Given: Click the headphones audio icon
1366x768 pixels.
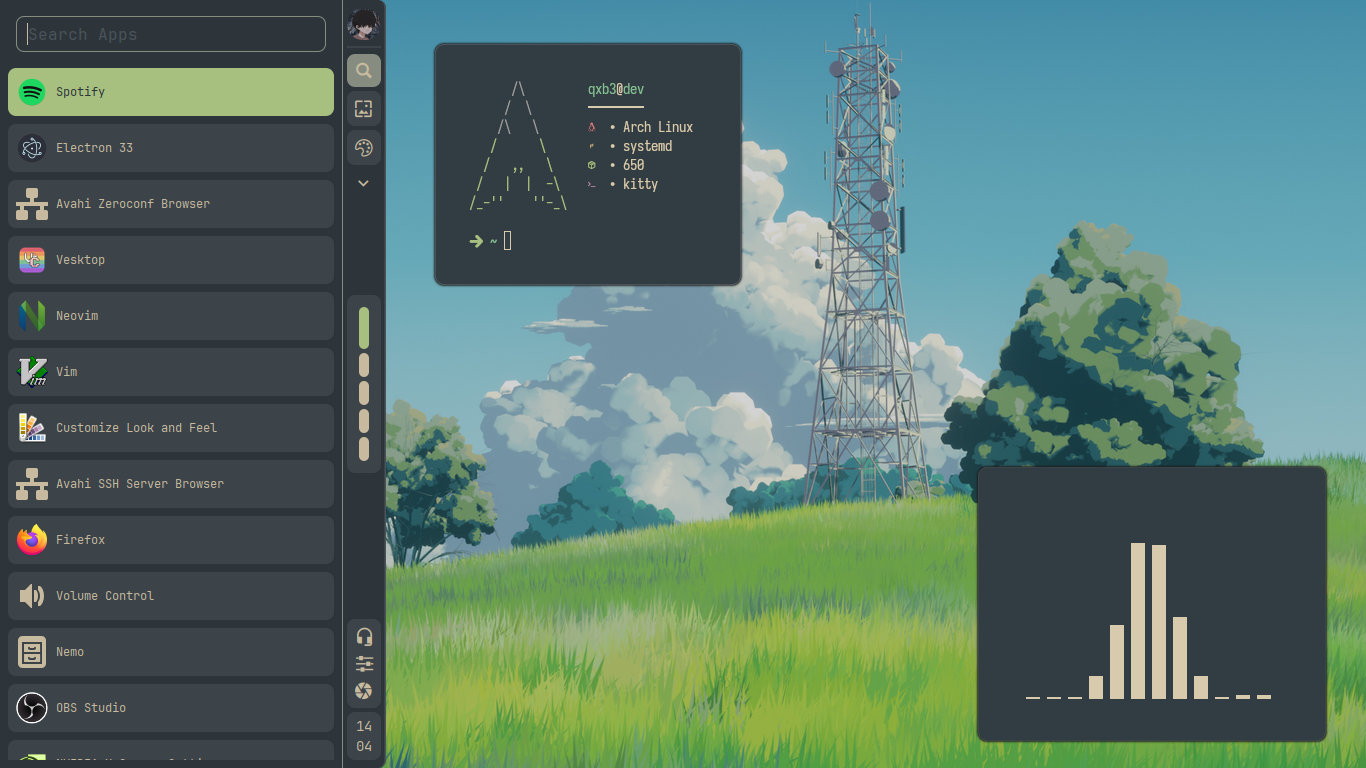Looking at the screenshot, I should [364, 637].
